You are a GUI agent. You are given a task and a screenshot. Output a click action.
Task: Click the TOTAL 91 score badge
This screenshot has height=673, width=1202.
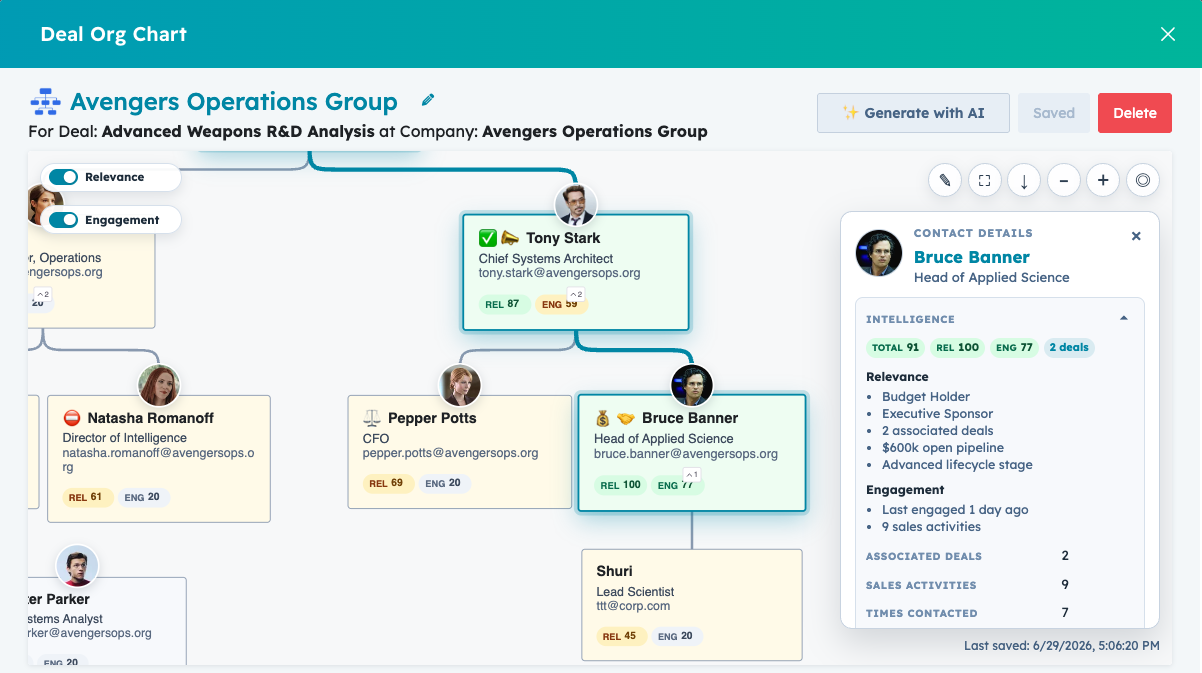[895, 348]
